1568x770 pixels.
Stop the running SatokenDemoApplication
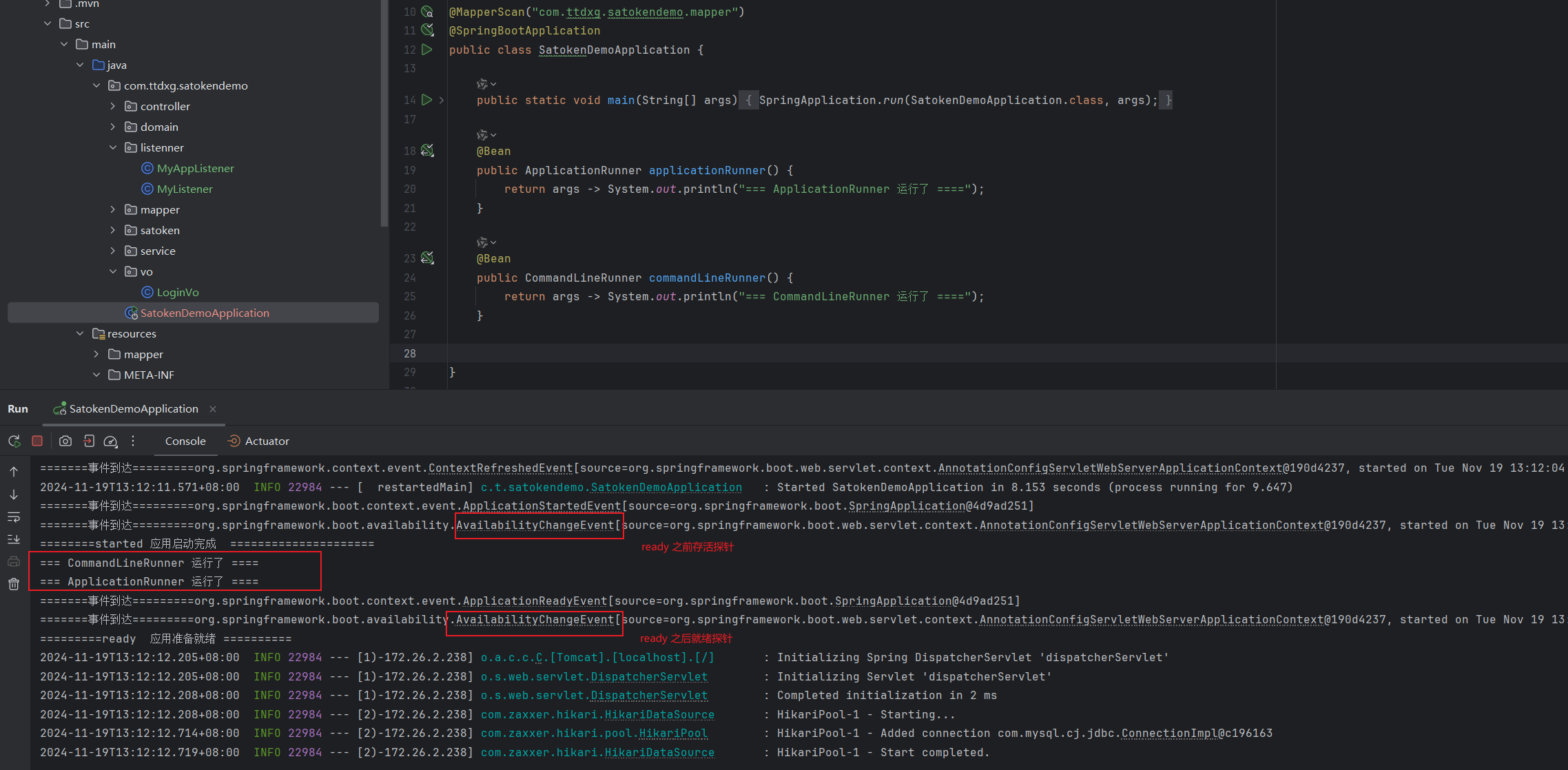click(37, 441)
